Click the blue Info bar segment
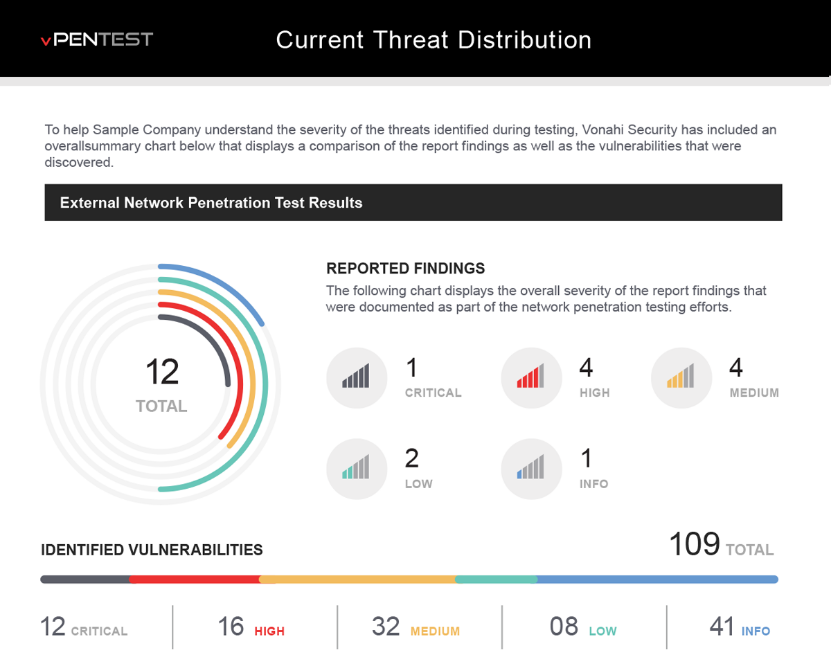 657,579
